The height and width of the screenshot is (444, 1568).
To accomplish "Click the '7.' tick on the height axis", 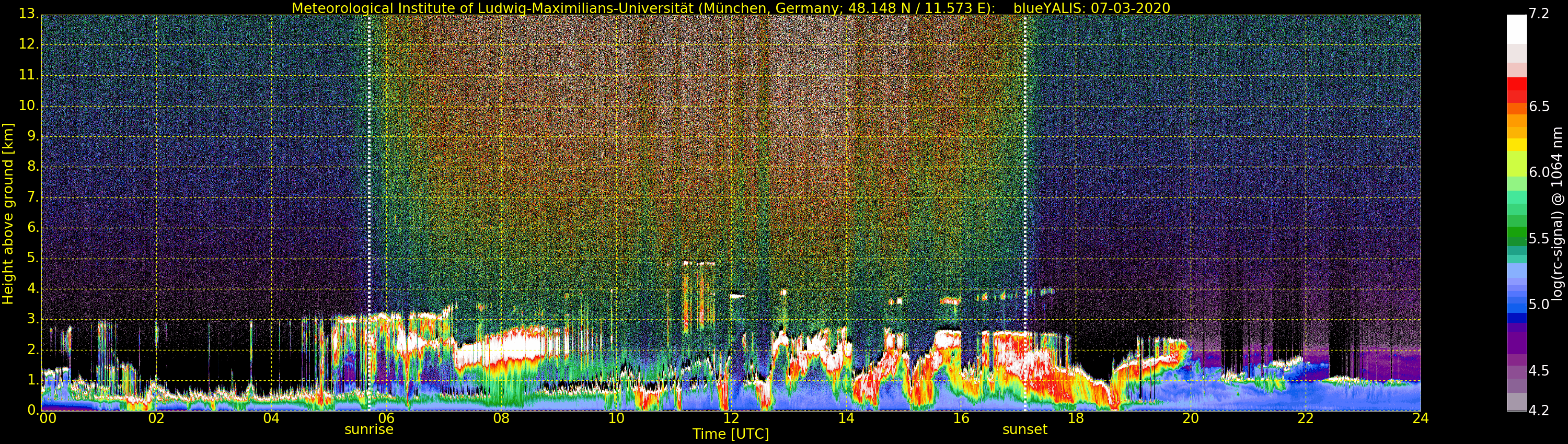I will tap(32, 197).
